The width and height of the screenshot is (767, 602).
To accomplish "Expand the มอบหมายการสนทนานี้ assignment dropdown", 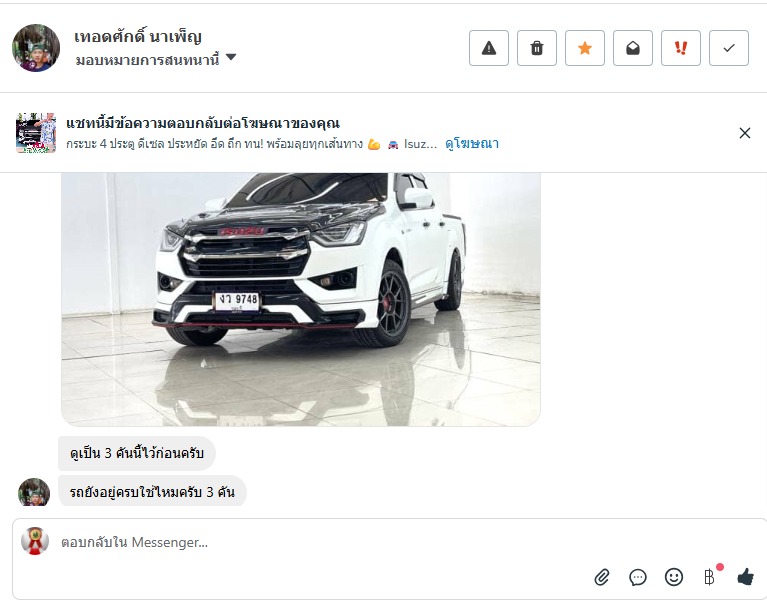I will click(156, 60).
